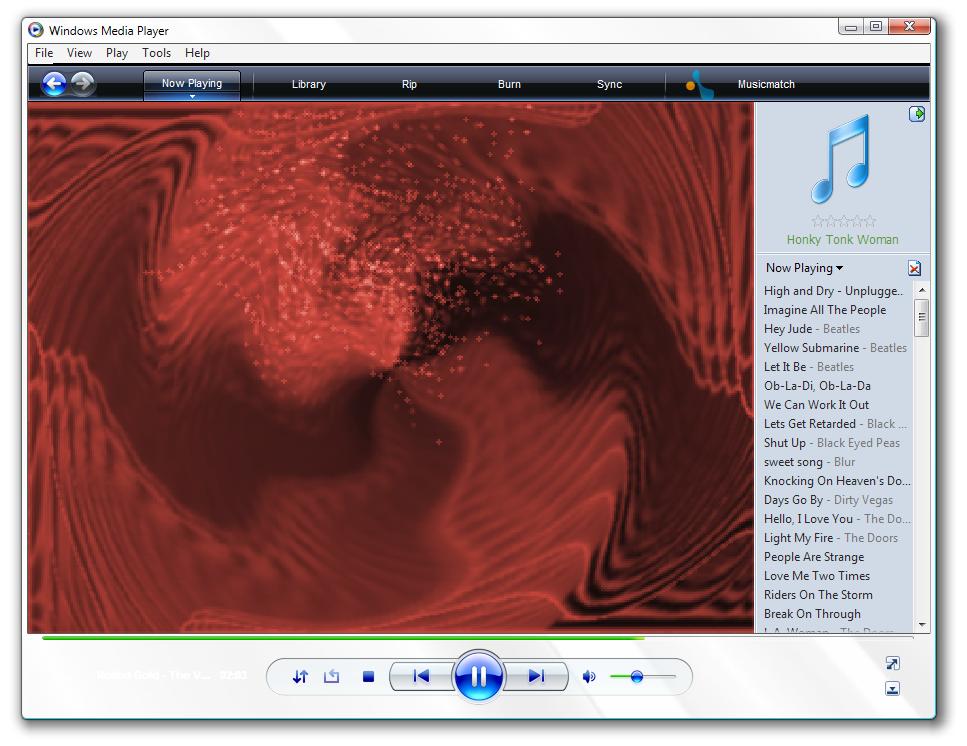Click the red visualization display area
This screenshot has width=967, height=746.
click(390, 367)
